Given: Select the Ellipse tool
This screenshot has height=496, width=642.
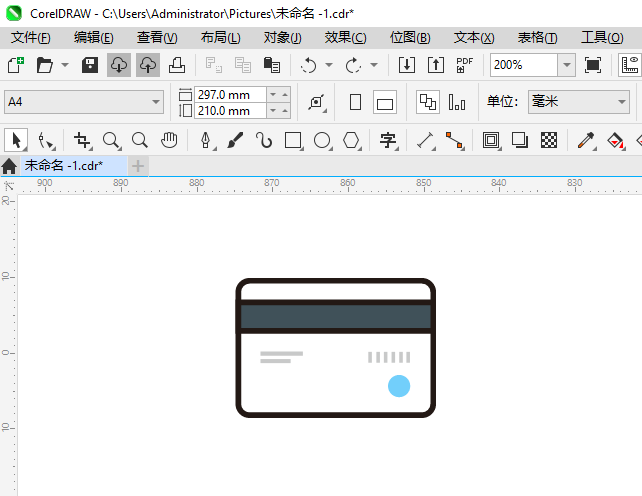Looking at the screenshot, I should [x=322, y=140].
